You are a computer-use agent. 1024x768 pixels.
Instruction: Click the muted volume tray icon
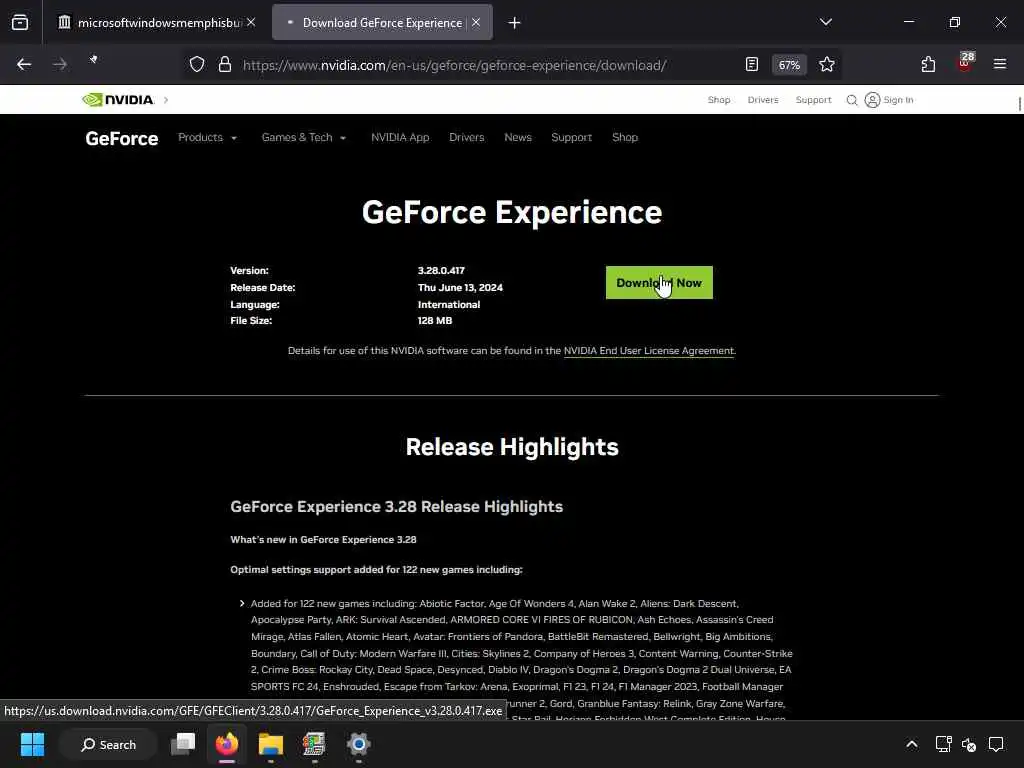click(969, 744)
